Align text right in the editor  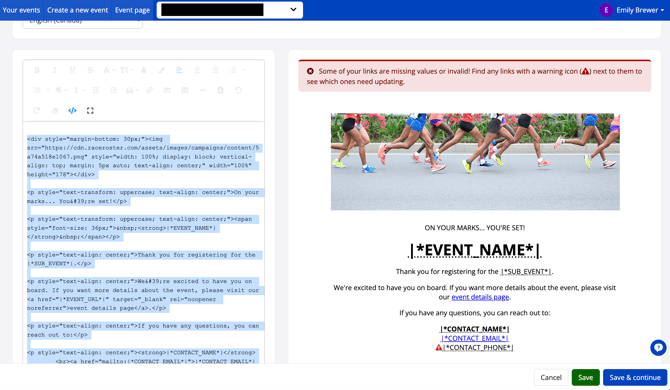click(x=215, y=70)
